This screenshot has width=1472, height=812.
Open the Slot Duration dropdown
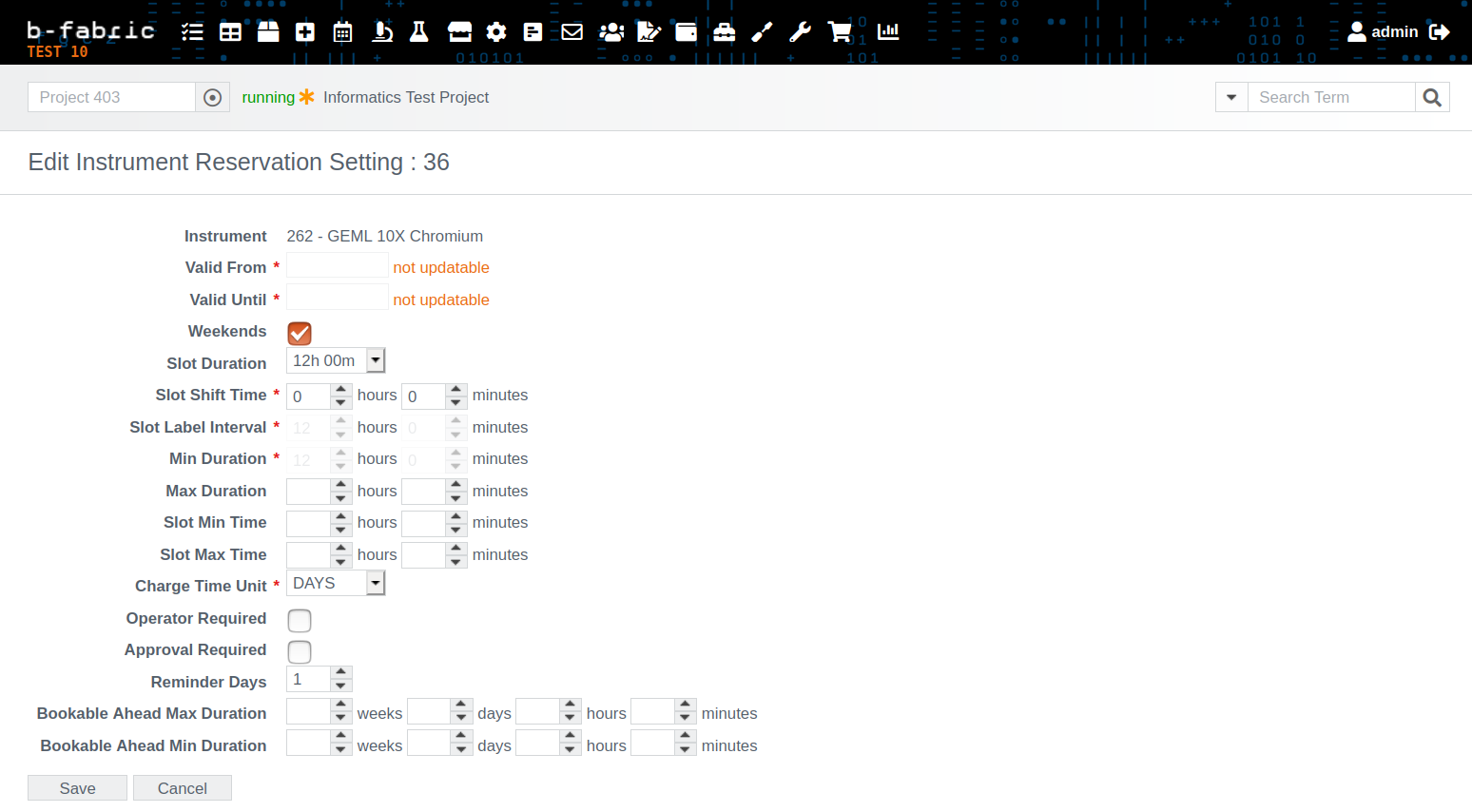[336, 360]
